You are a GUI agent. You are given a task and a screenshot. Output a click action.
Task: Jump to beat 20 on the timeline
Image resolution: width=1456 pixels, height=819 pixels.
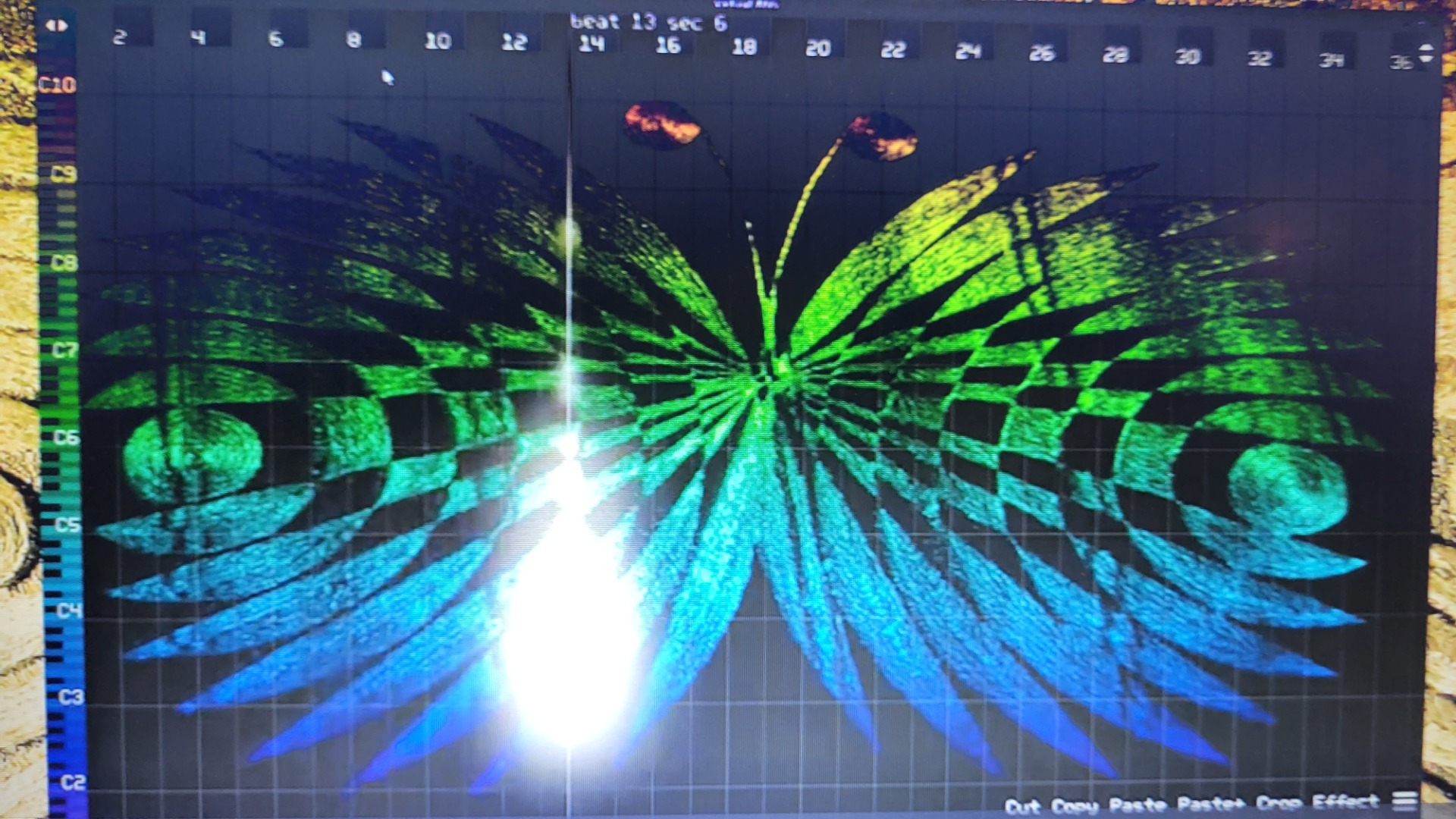point(818,49)
